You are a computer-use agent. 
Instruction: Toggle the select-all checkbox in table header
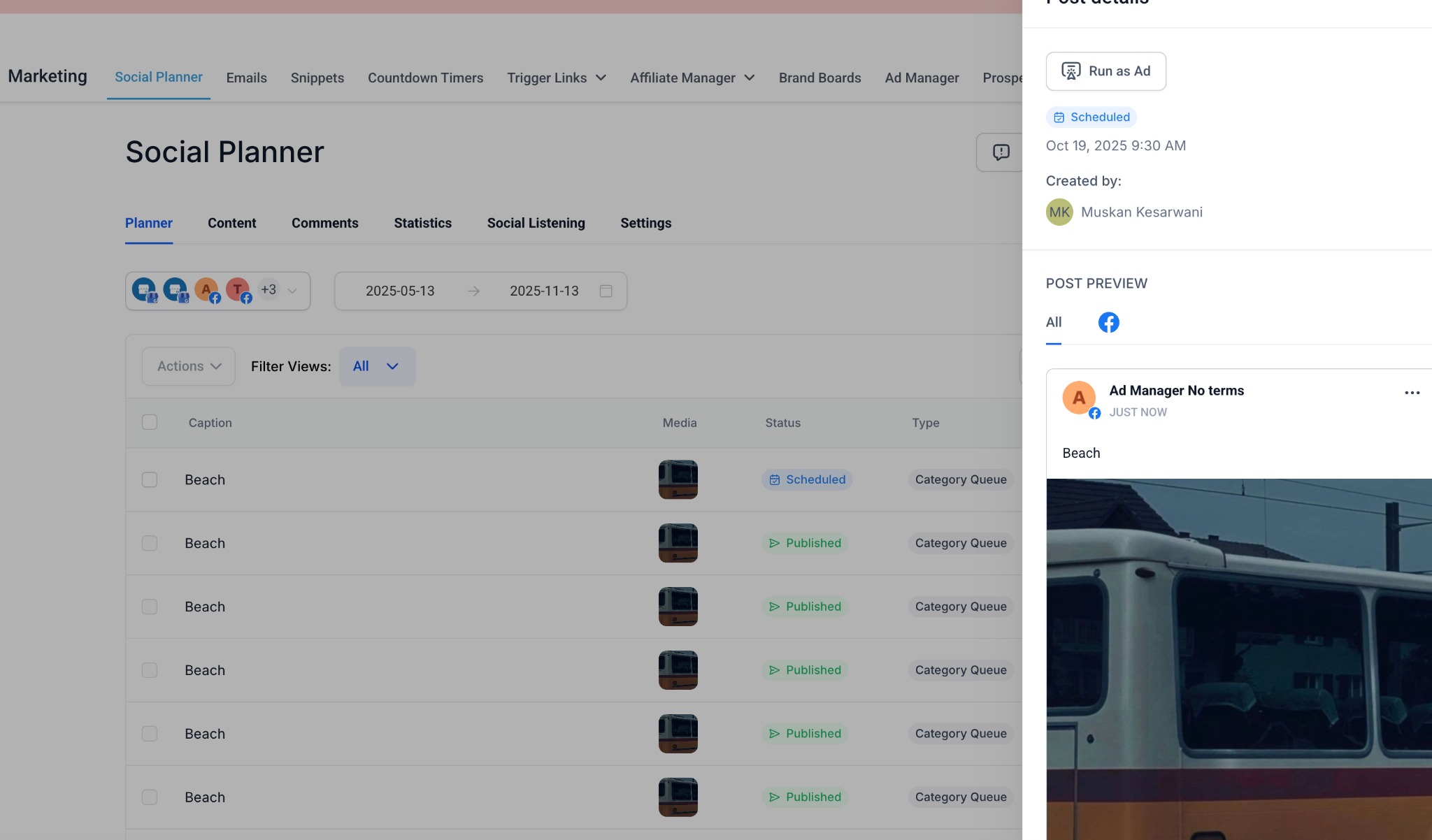click(x=150, y=422)
